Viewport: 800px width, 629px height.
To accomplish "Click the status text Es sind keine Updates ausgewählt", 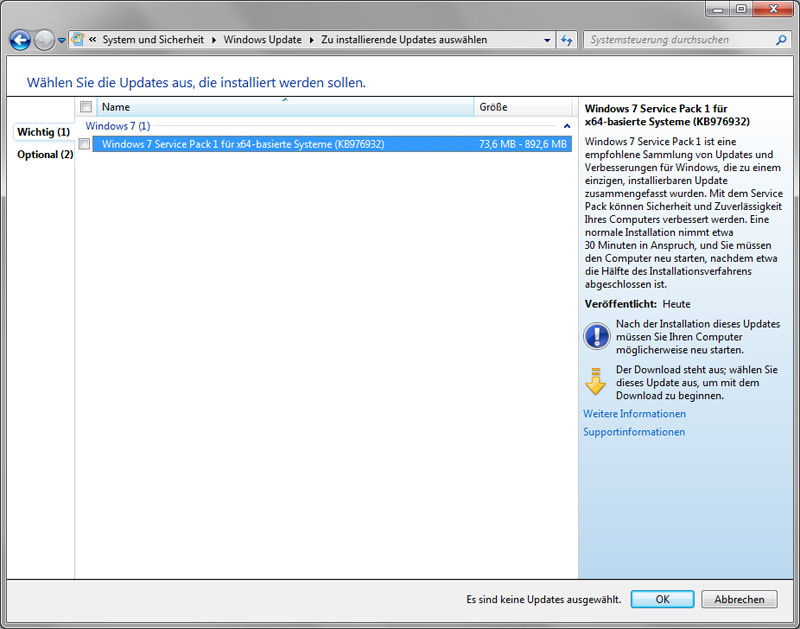I will click(543, 599).
